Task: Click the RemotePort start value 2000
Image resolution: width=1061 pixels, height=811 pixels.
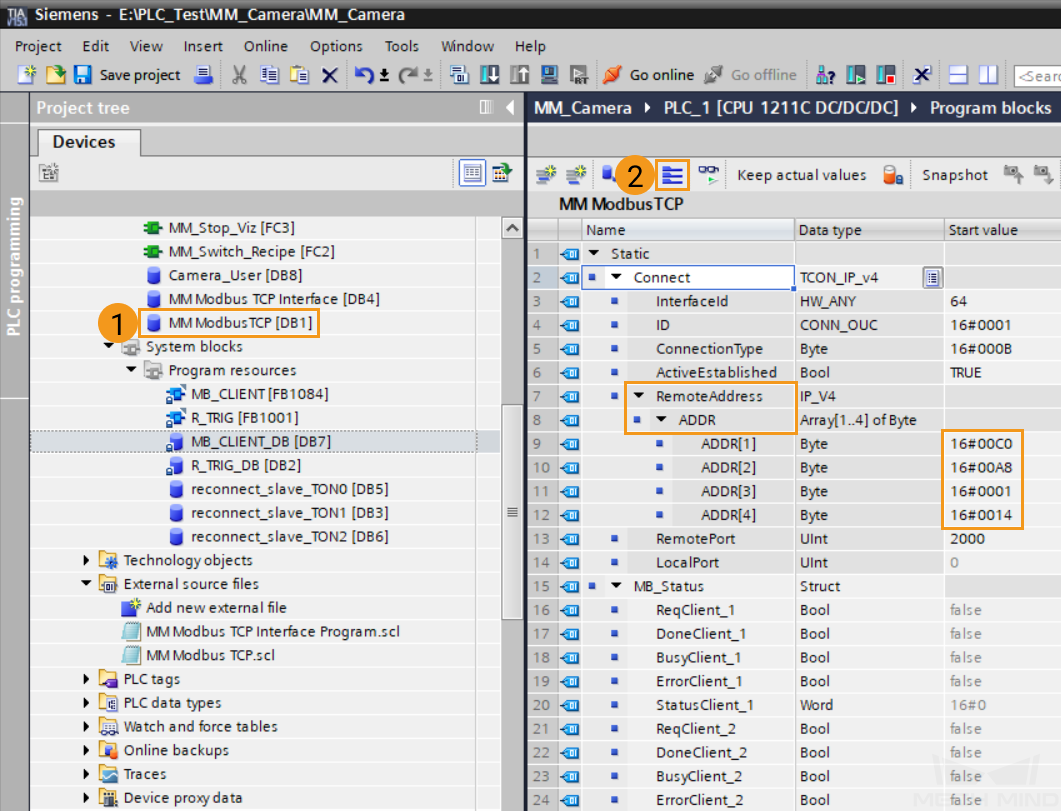Action: (x=967, y=539)
